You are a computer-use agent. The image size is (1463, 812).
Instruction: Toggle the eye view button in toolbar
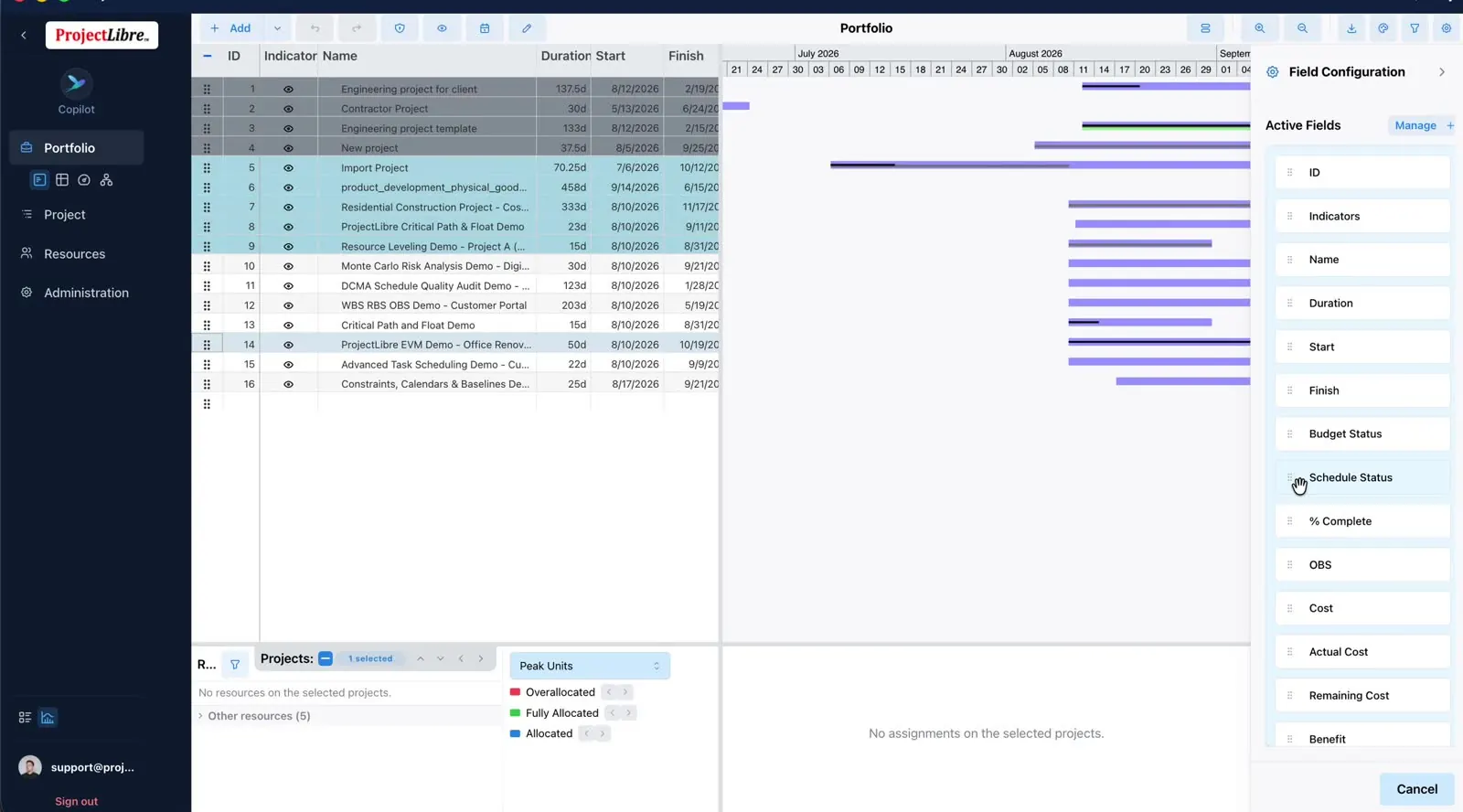click(x=442, y=28)
